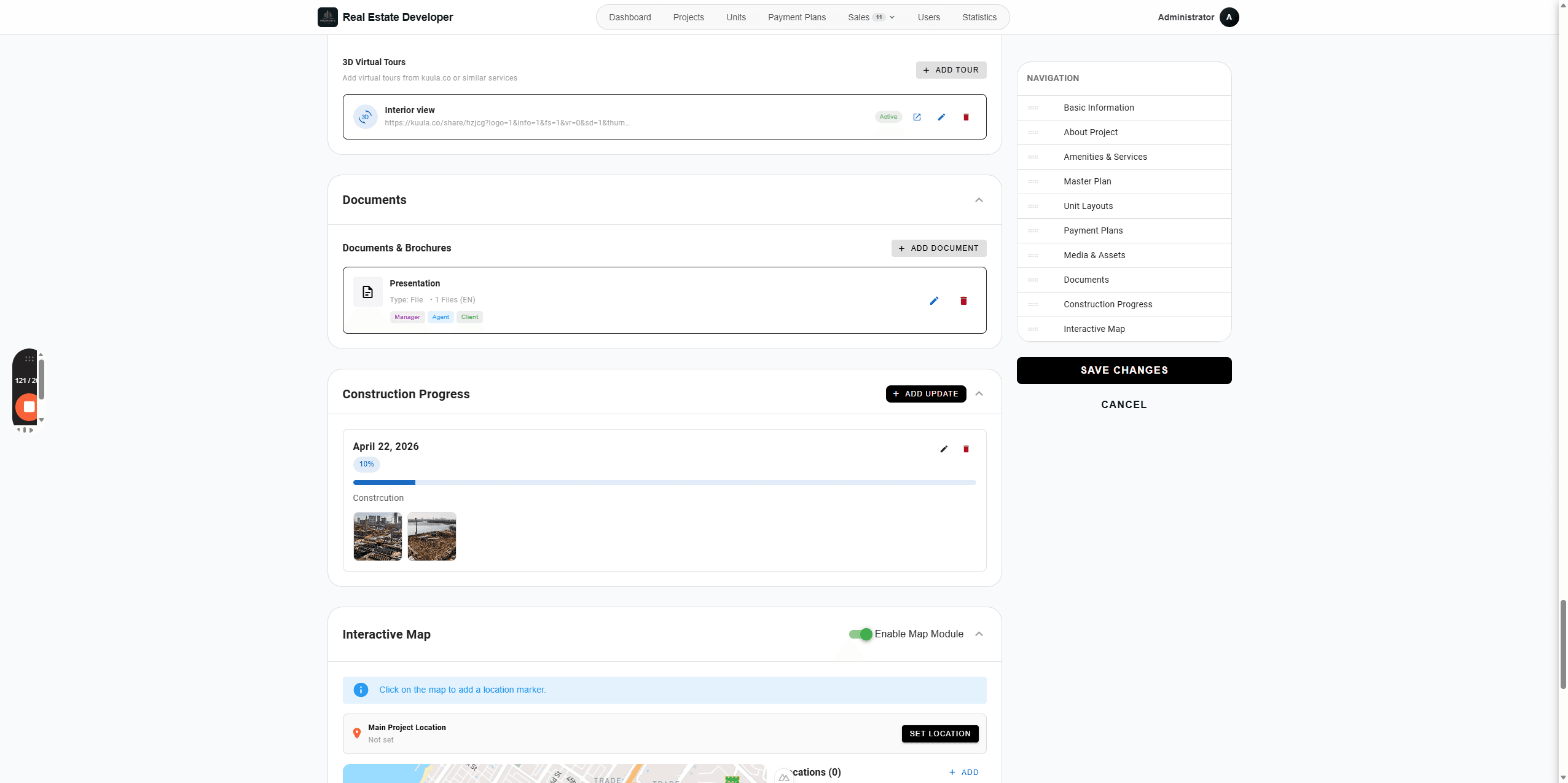Click the Real Estate Developer logo
Screen dimensions: 1568x783
click(x=327, y=17)
